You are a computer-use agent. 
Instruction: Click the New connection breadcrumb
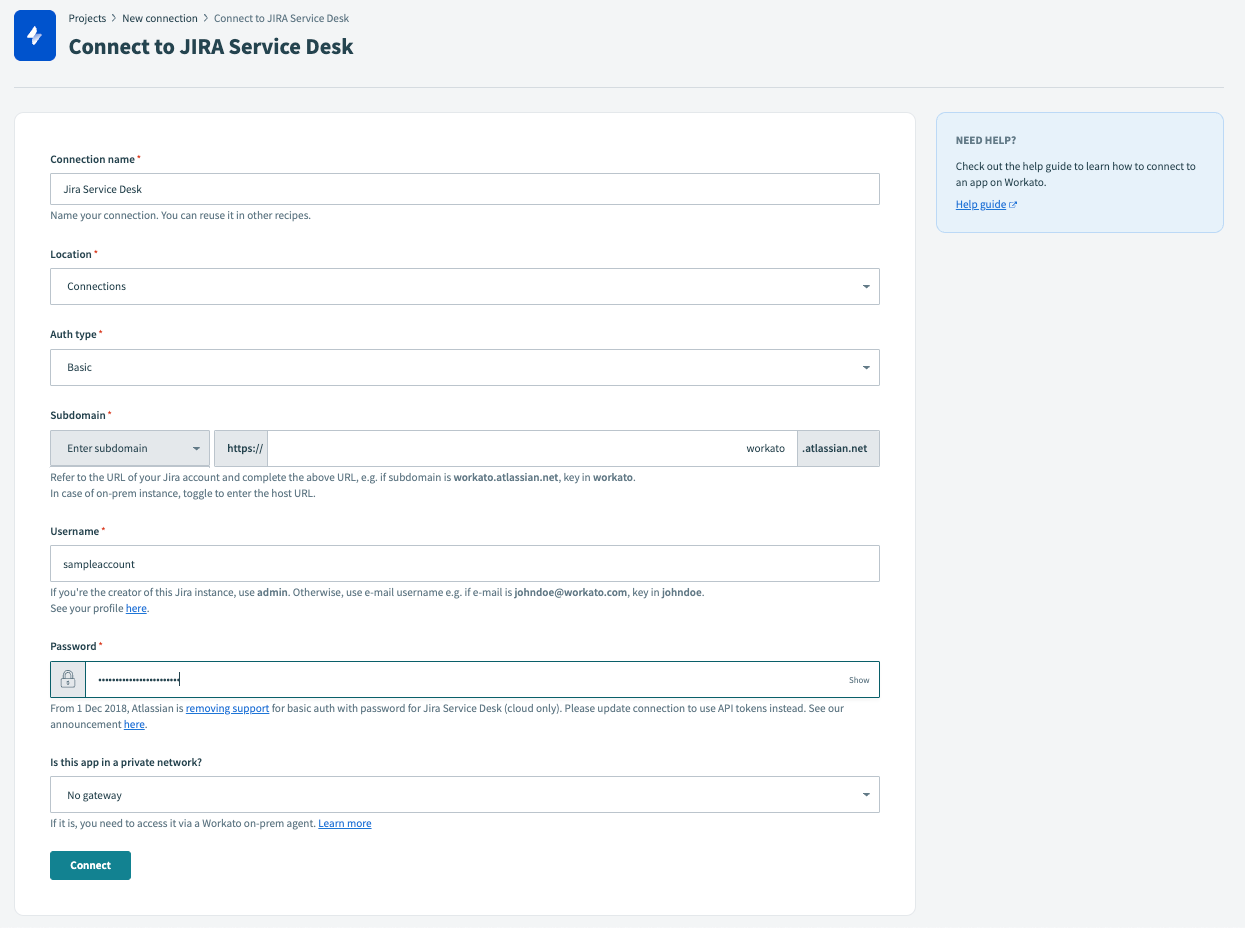pyautogui.click(x=160, y=17)
